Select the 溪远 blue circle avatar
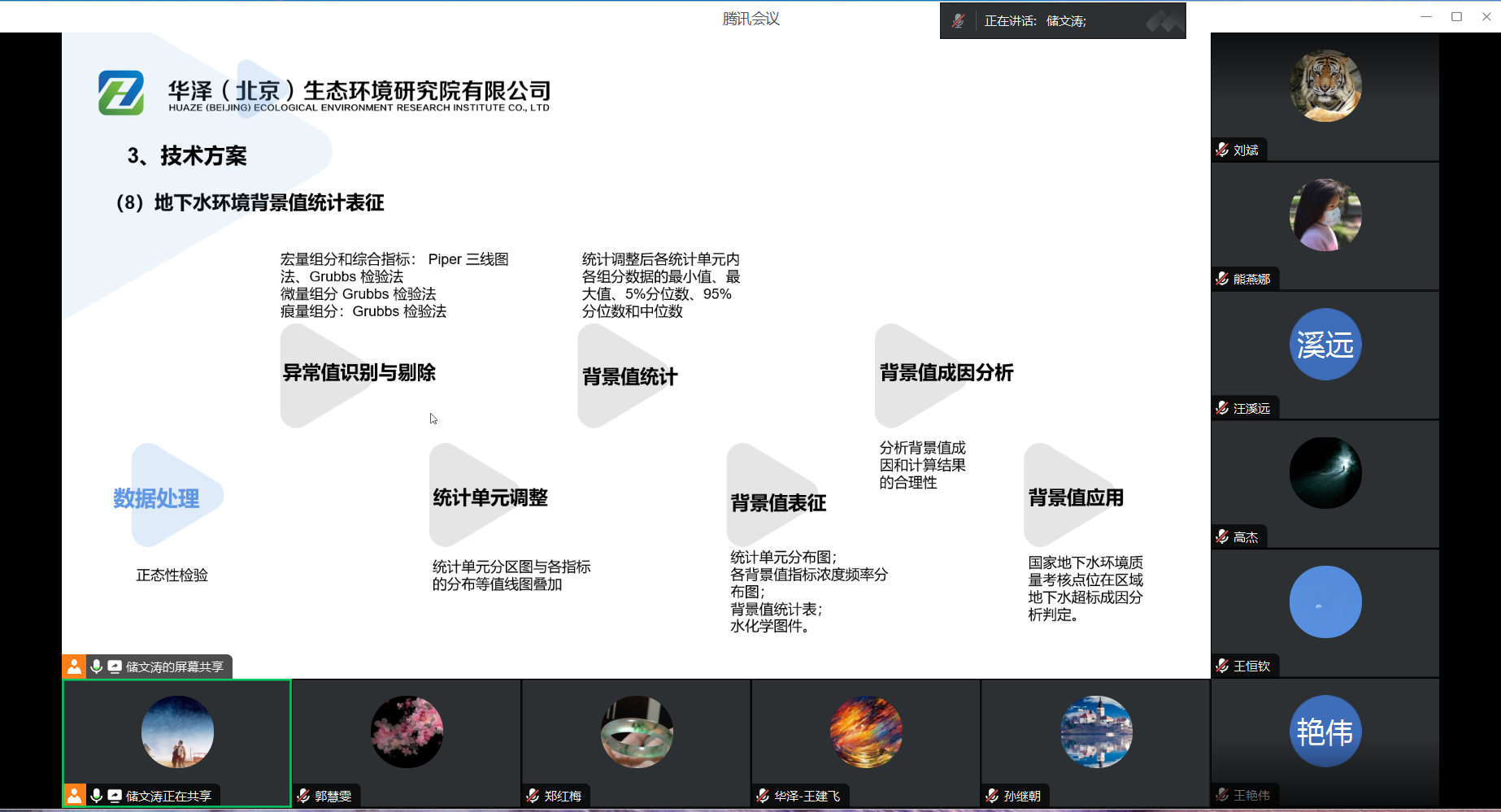The height and width of the screenshot is (812, 1501). coord(1325,345)
